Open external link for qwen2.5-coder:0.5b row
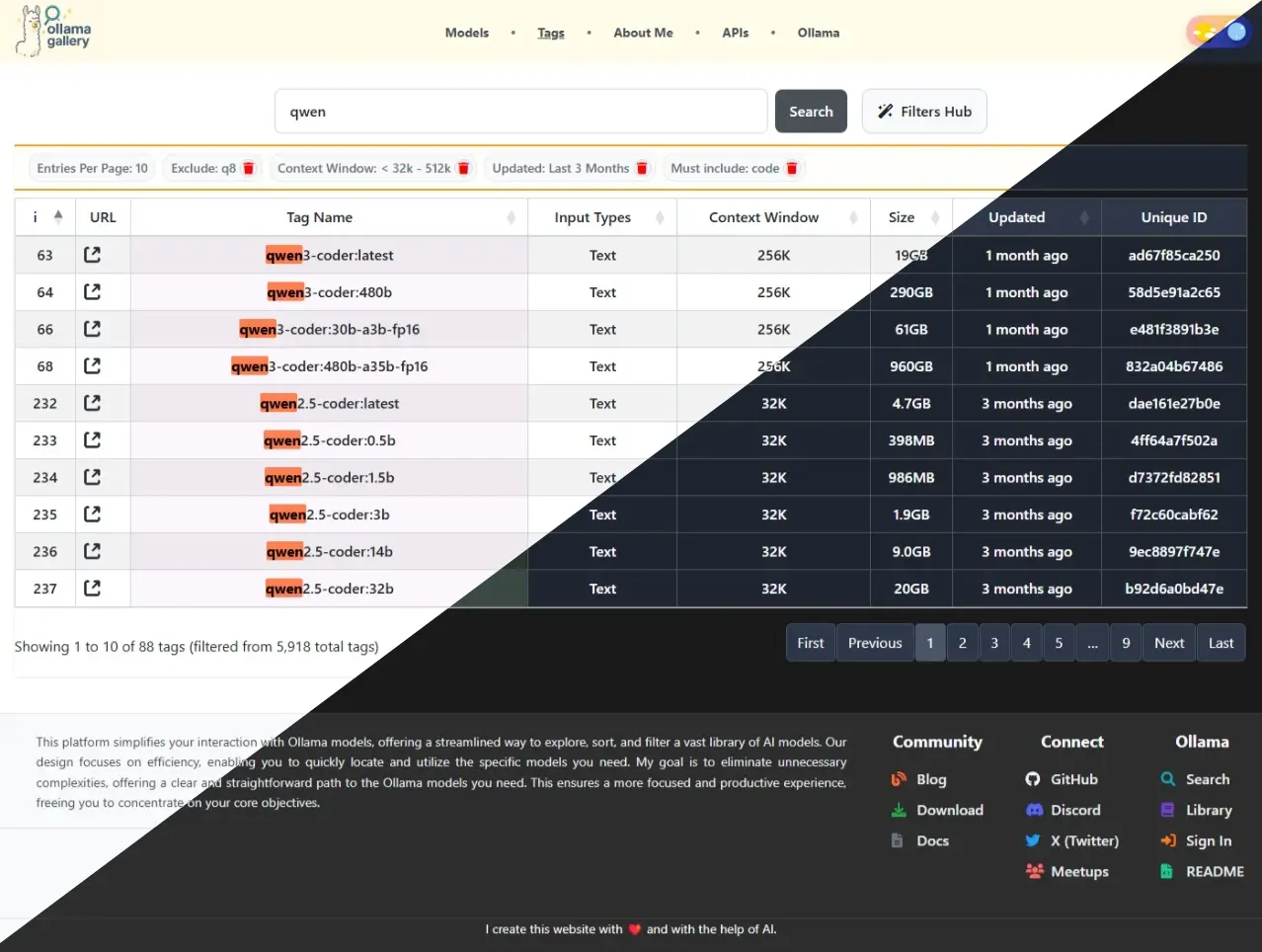This screenshot has width=1262, height=952. [92, 439]
